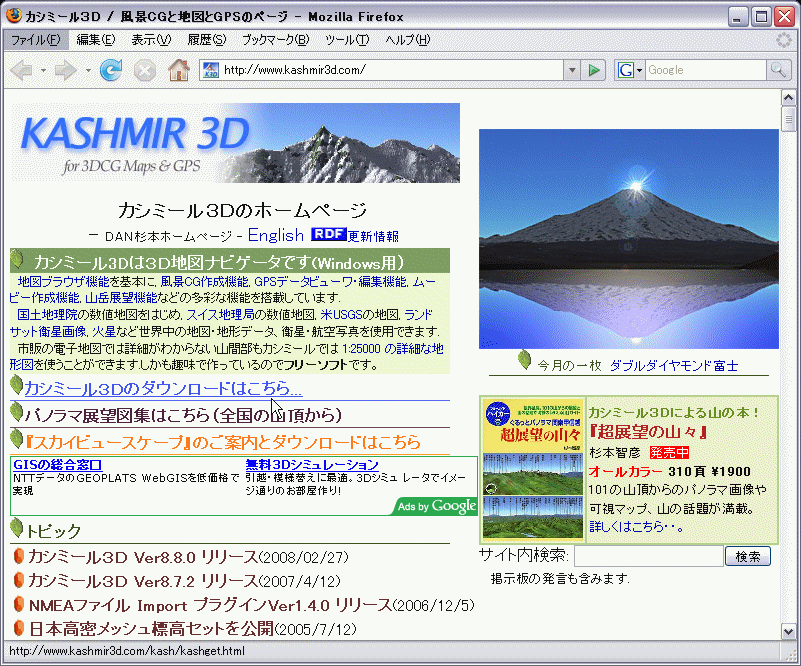This screenshot has width=801, height=666.
Task: Click the Kashmir site favicon in address bar
Action: click(x=210, y=70)
